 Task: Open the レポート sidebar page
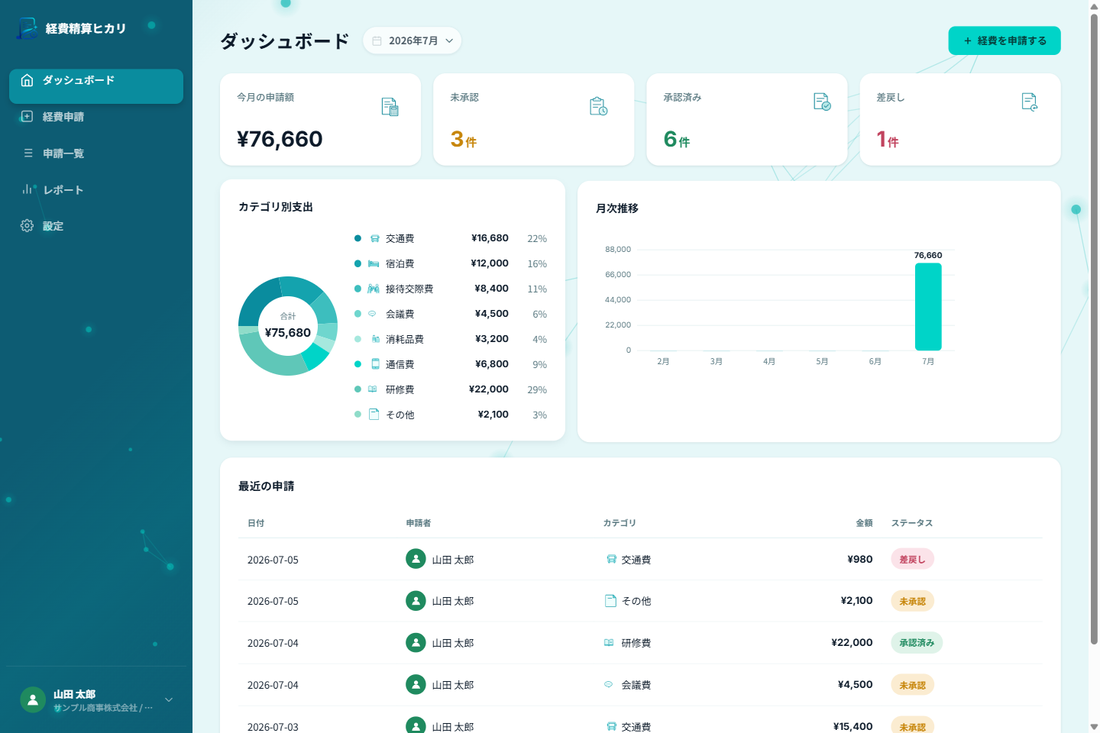96,189
